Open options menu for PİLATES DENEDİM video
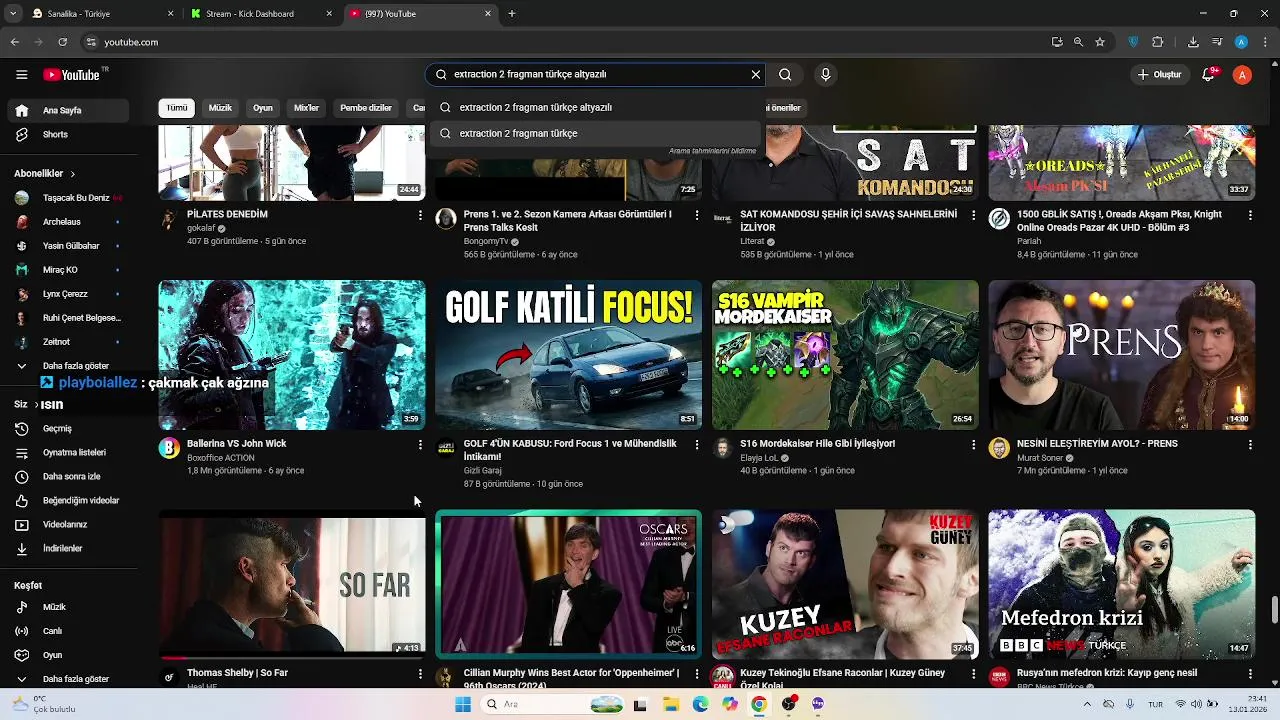This screenshot has height=720, width=1280. (x=420, y=215)
